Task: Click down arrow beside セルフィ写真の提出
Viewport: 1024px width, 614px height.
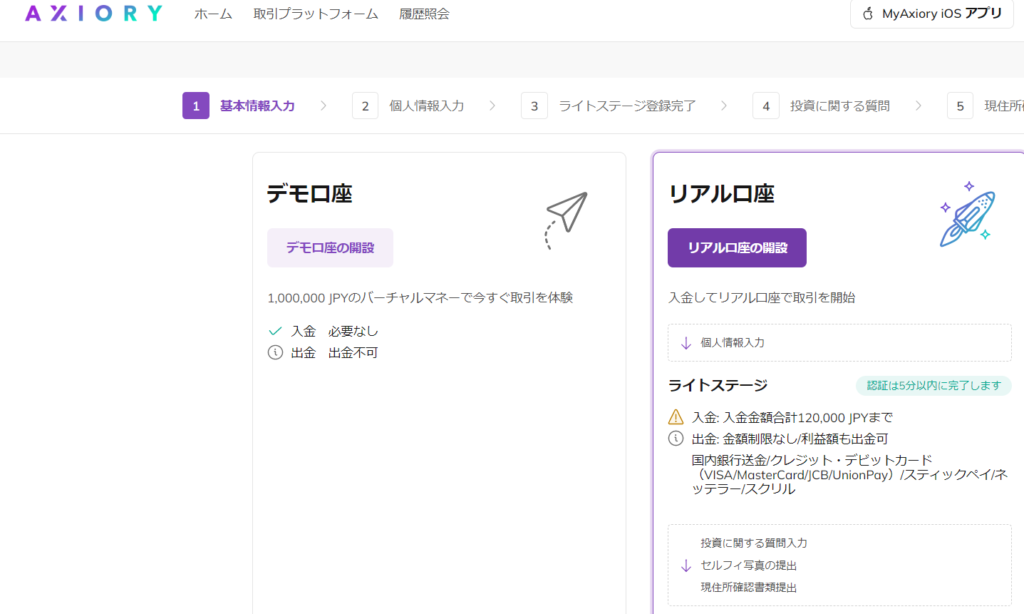Action: point(686,566)
